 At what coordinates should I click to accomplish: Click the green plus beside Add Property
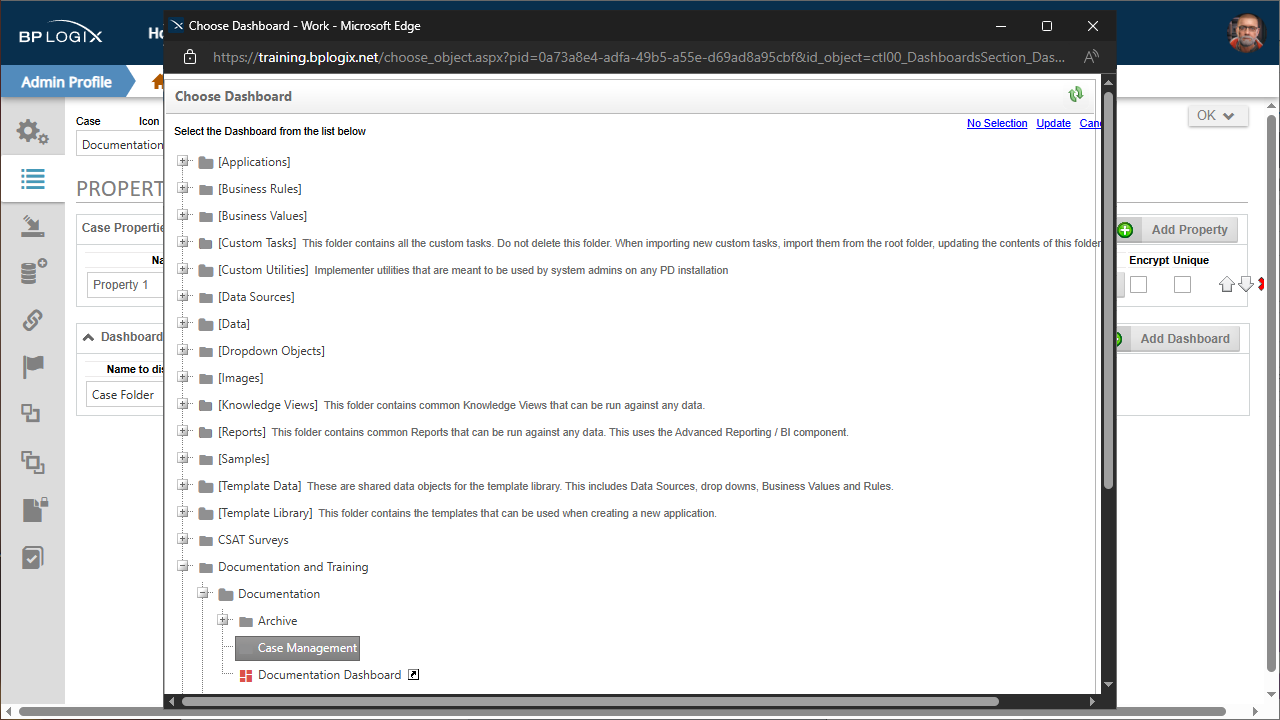(1125, 230)
